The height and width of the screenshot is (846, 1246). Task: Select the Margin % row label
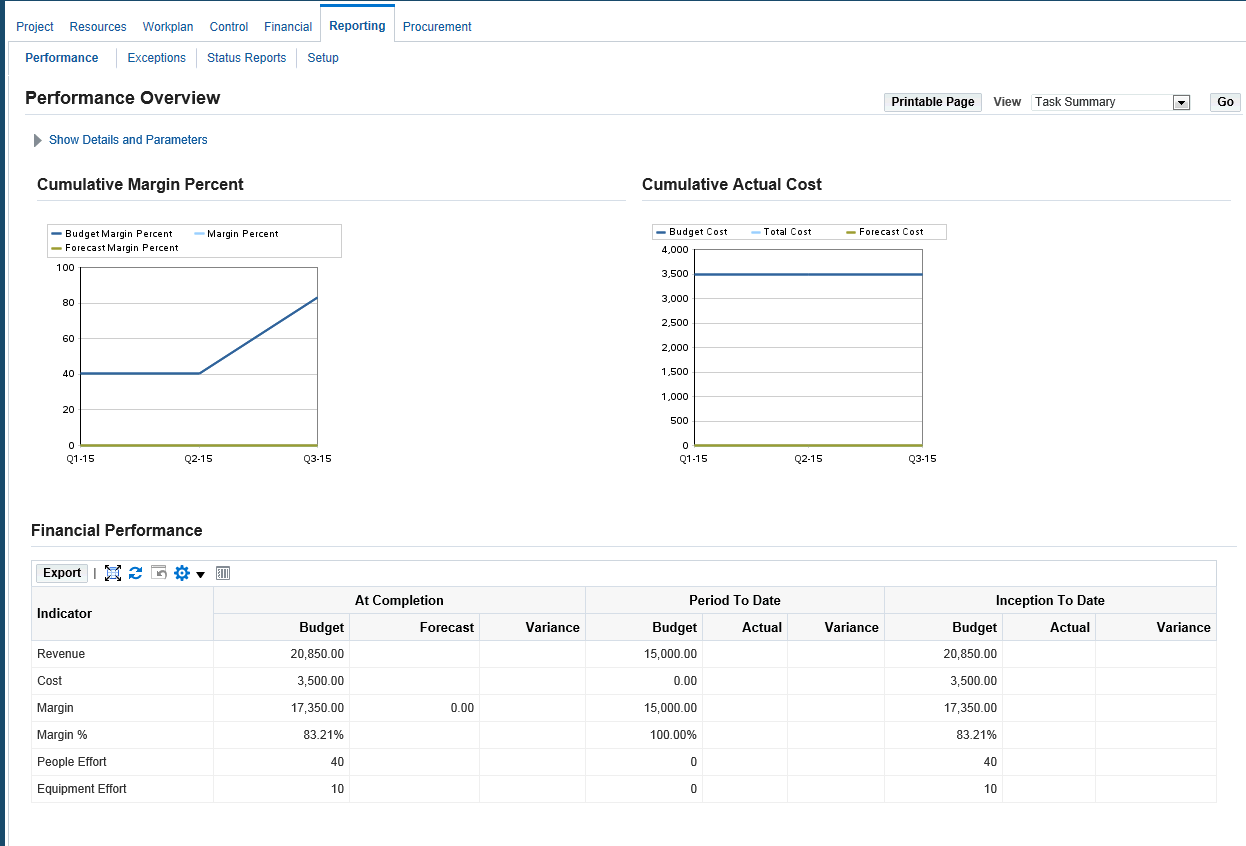pos(62,735)
